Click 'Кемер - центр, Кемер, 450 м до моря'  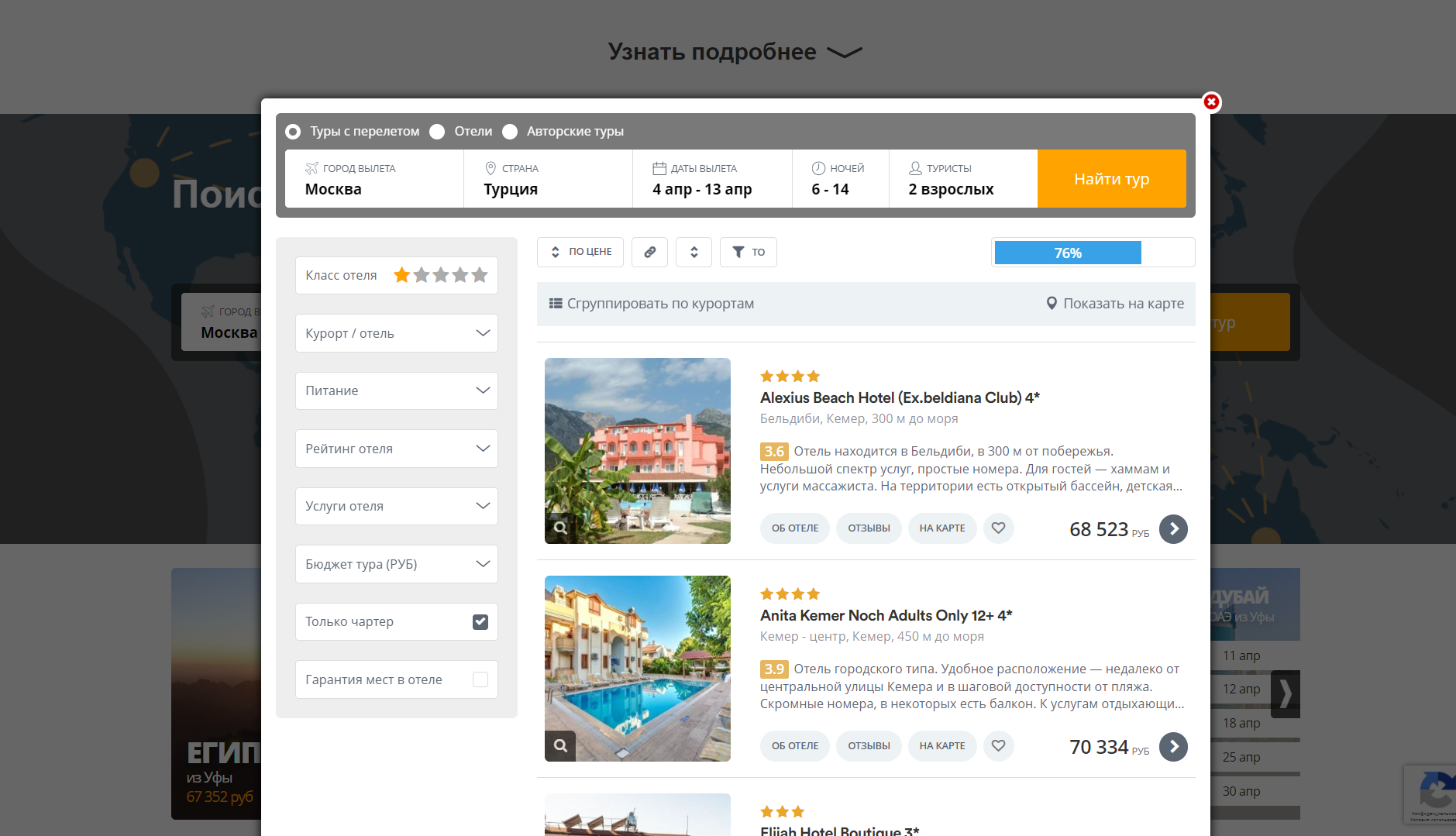(x=872, y=636)
